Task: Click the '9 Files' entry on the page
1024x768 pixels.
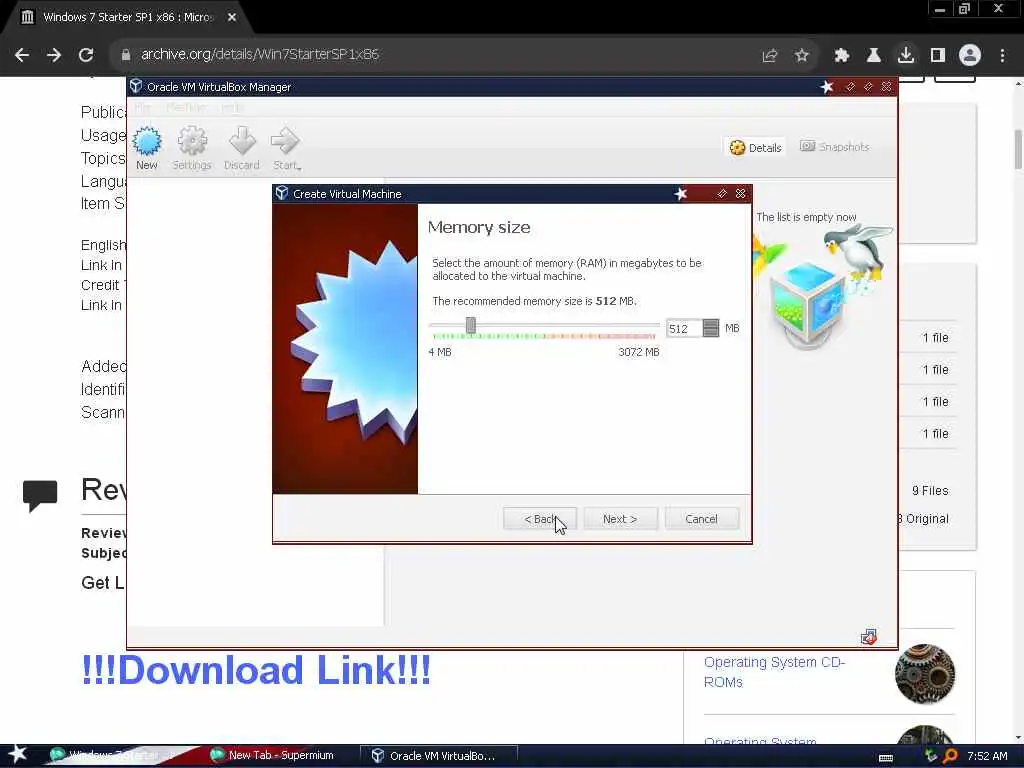Action: tap(930, 490)
